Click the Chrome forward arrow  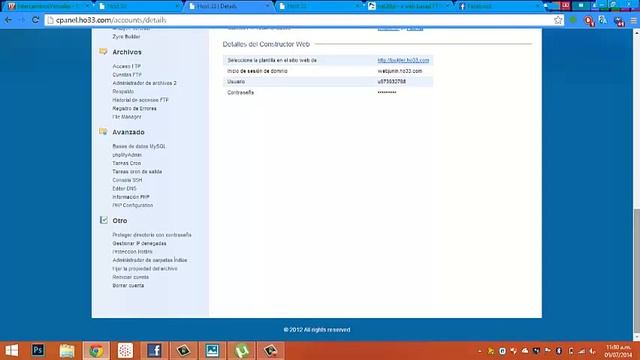pyautogui.click(x=22, y=20)
